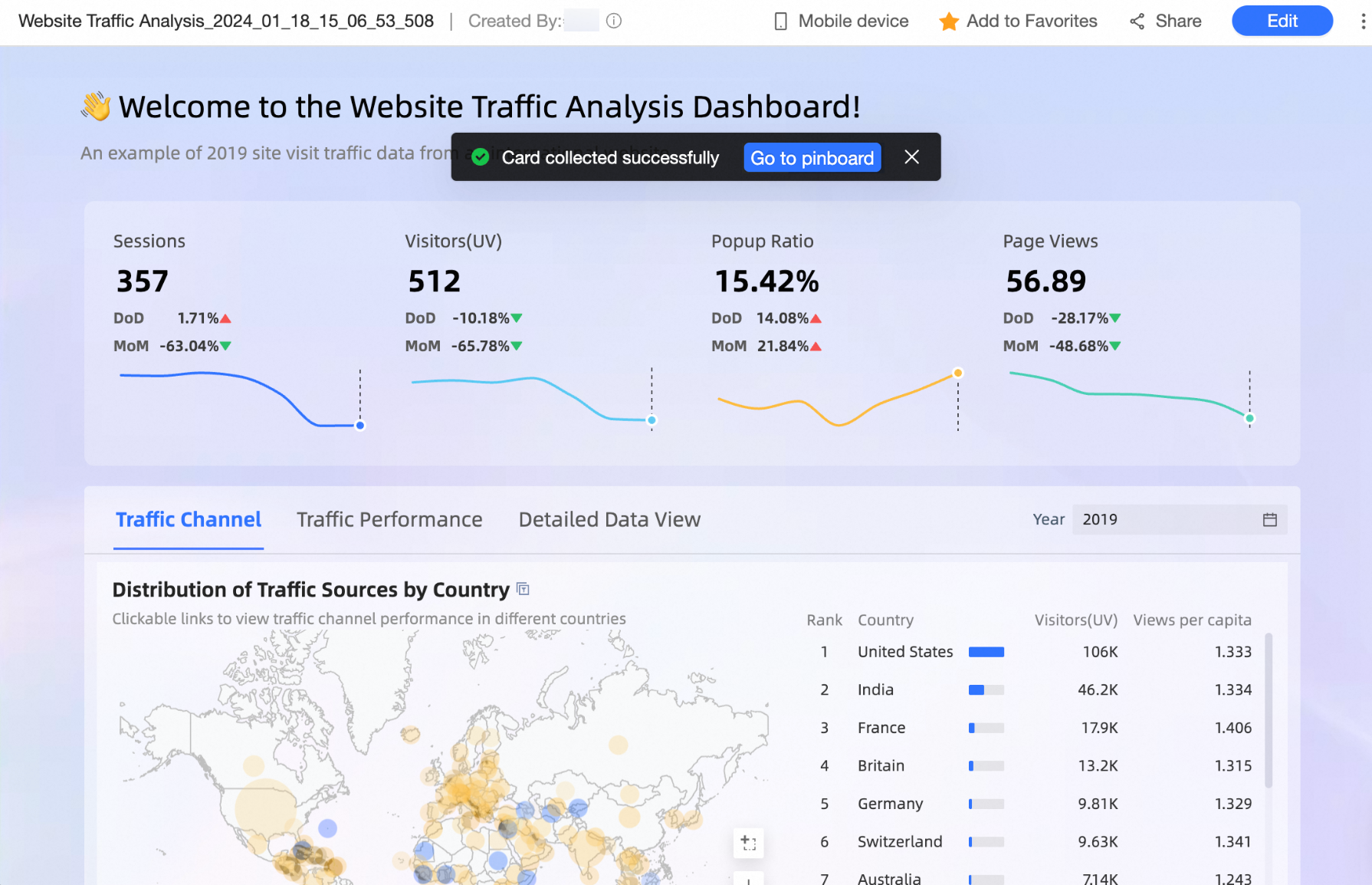
Task: Click the Popup Ratio MoM 21.84% figure
Action: point(783,347)
